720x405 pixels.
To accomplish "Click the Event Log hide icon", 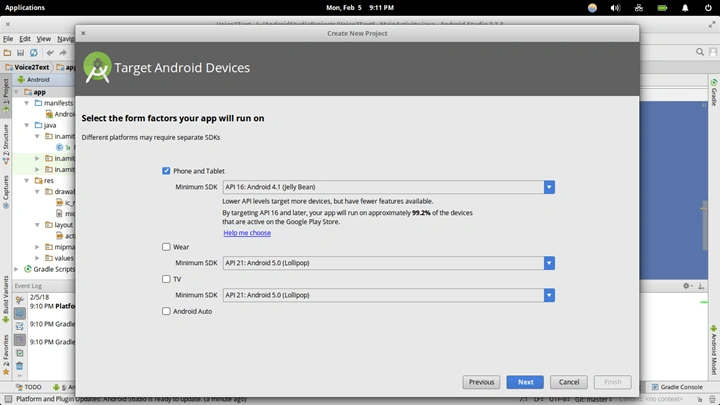I will (x=701, y=286).
